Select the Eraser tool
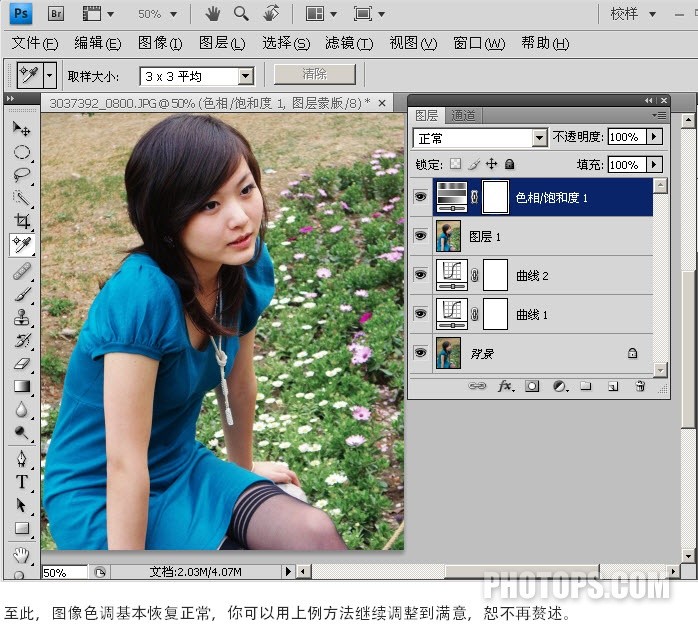The width and height of the screenshot is (698, 630). [x=21, y=363]
